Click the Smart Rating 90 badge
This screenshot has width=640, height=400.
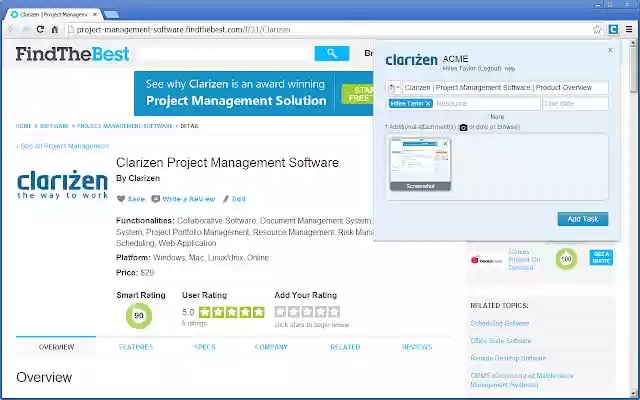[x=139, y=316]
